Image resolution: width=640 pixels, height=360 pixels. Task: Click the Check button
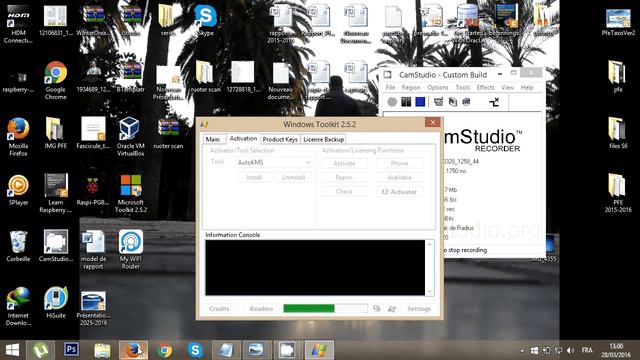pyautogui.click(x=344, y=191)
